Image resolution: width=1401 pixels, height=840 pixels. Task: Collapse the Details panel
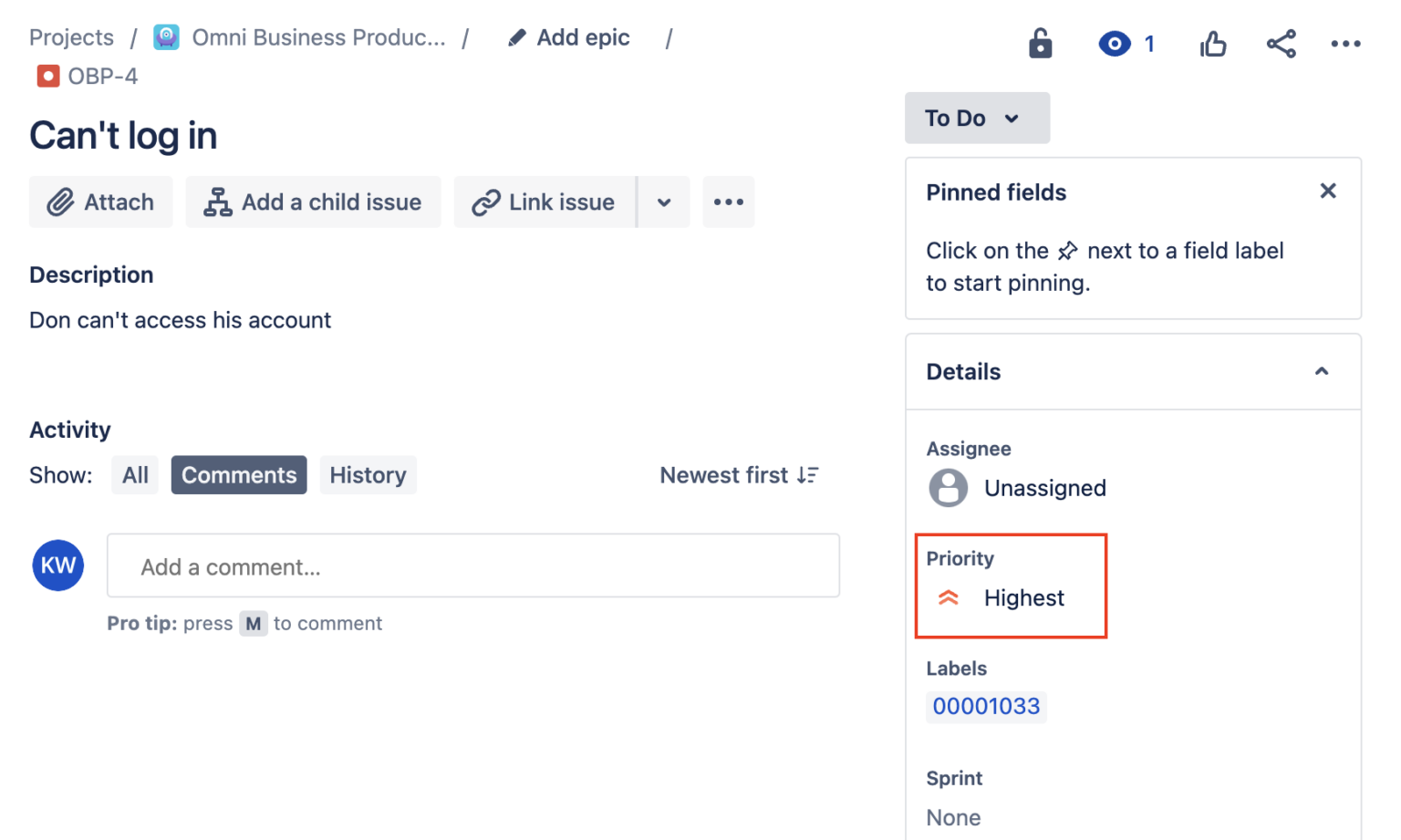click(x=1322, y=371)
